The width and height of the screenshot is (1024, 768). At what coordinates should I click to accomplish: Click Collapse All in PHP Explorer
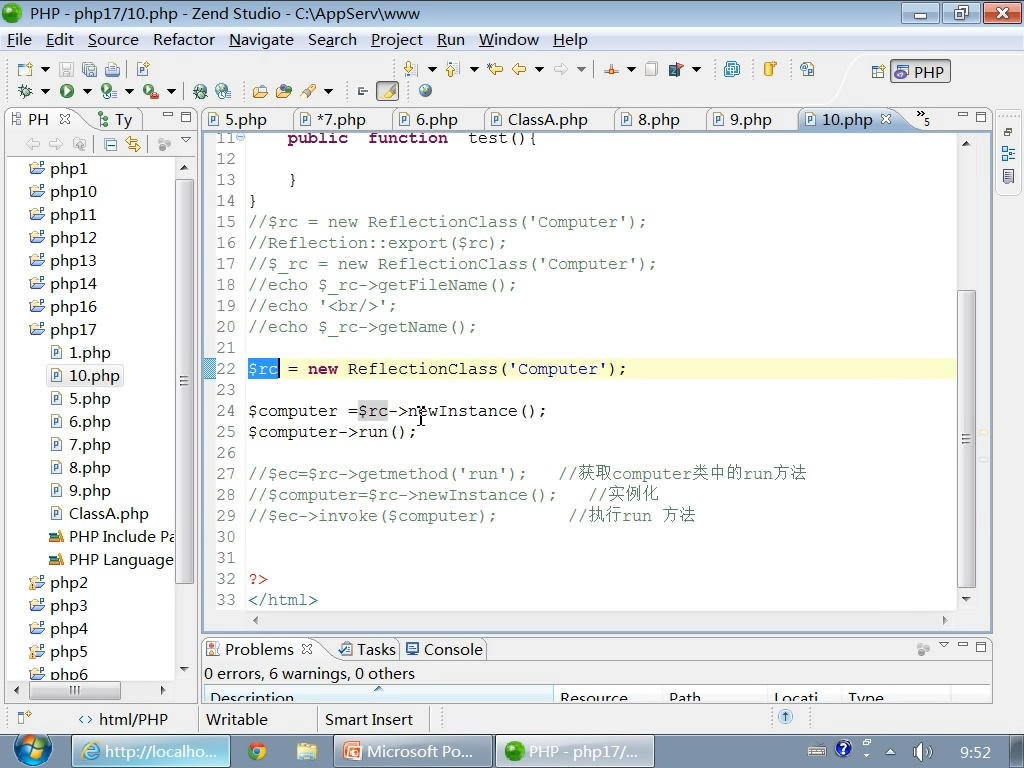(110, 144)
